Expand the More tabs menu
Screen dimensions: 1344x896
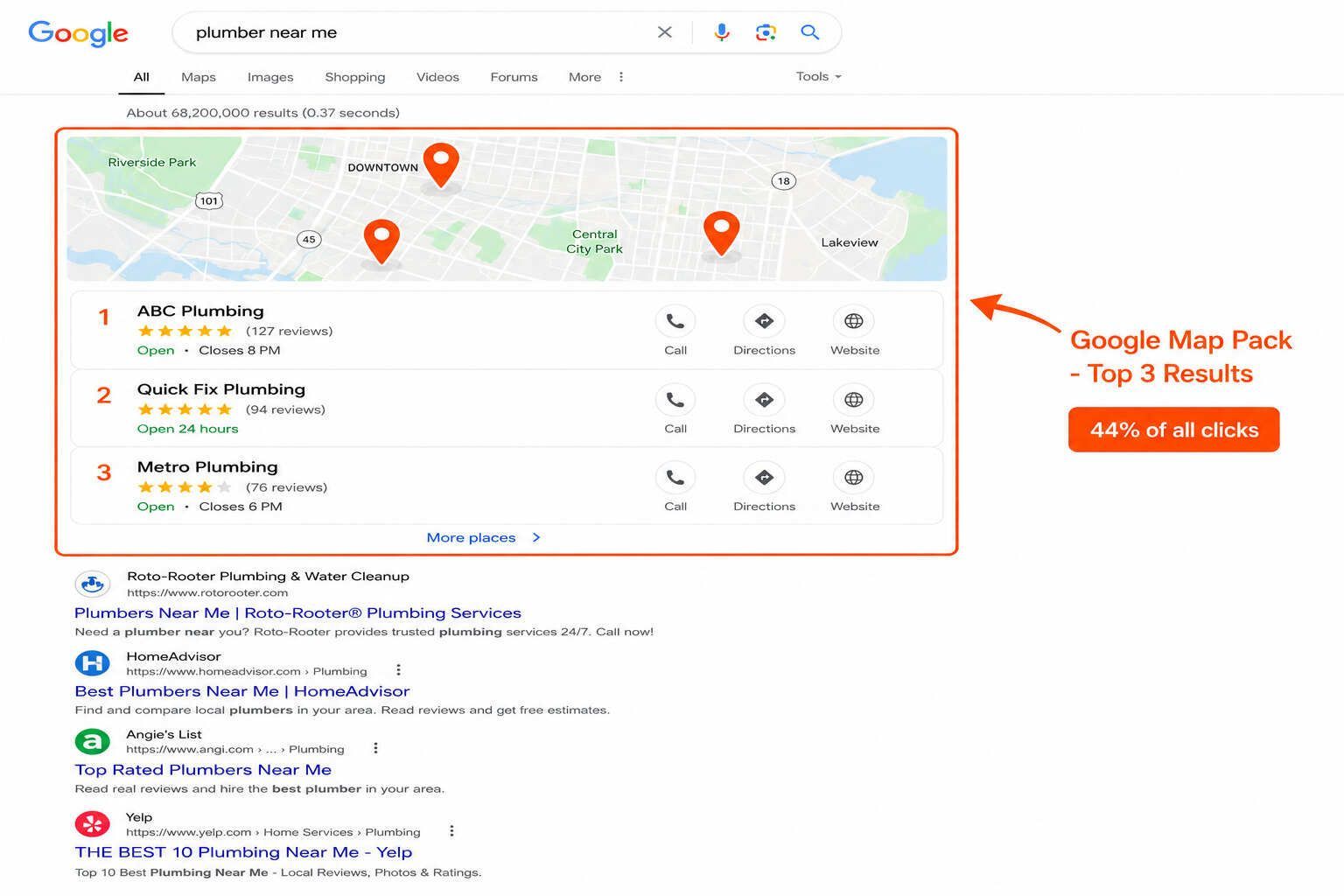point(596,77)
